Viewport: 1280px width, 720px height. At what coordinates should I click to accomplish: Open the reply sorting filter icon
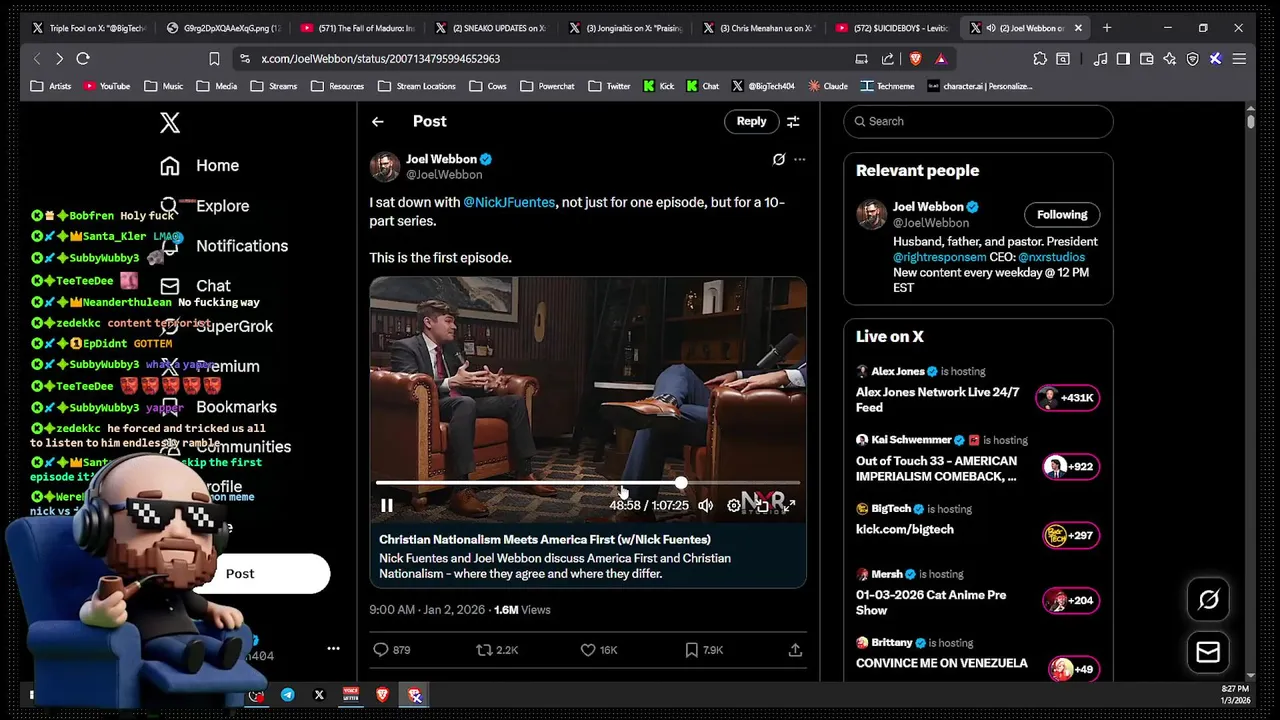(793, 121)
